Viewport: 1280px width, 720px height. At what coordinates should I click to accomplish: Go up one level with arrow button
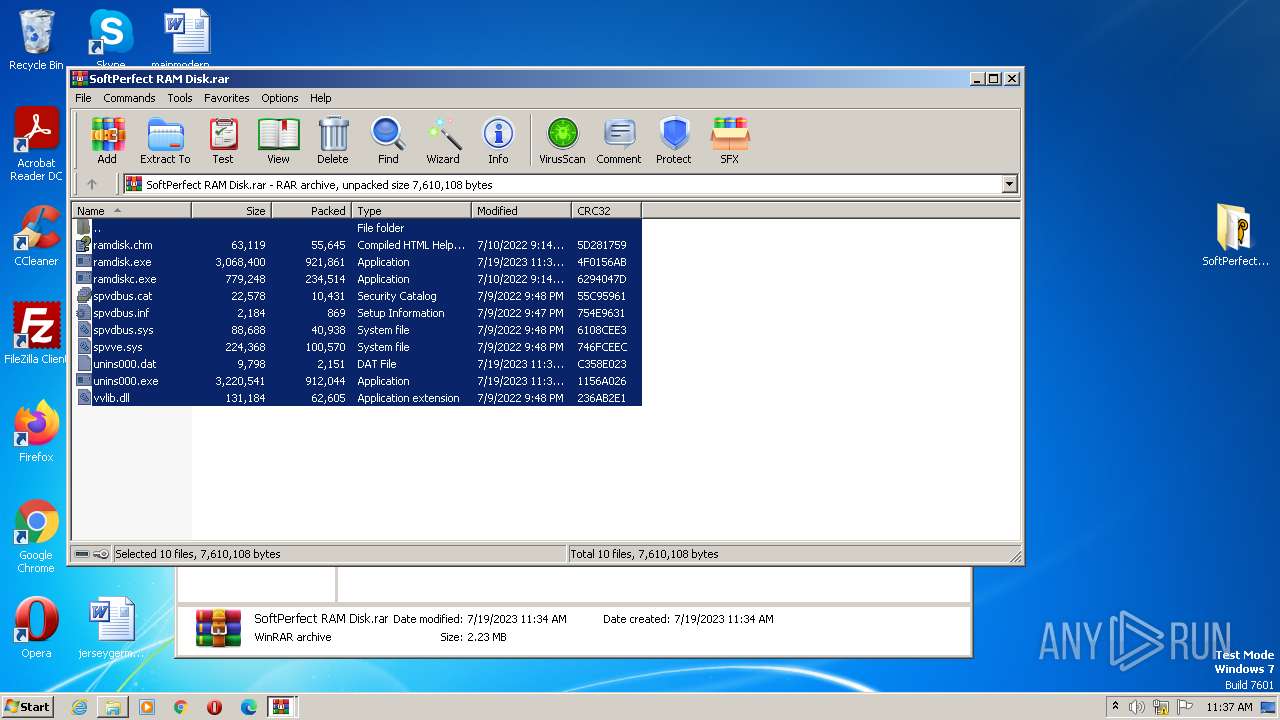pyautogui.click(x=92, y=184)
